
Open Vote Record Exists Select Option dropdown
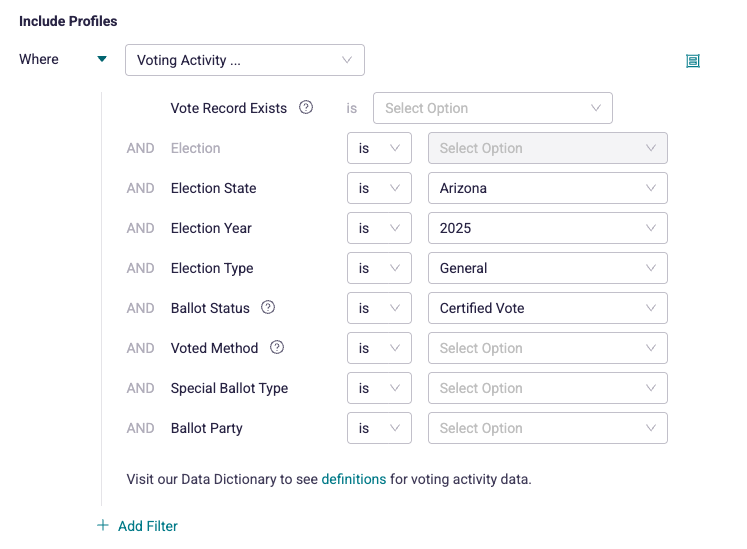(493, 108)
